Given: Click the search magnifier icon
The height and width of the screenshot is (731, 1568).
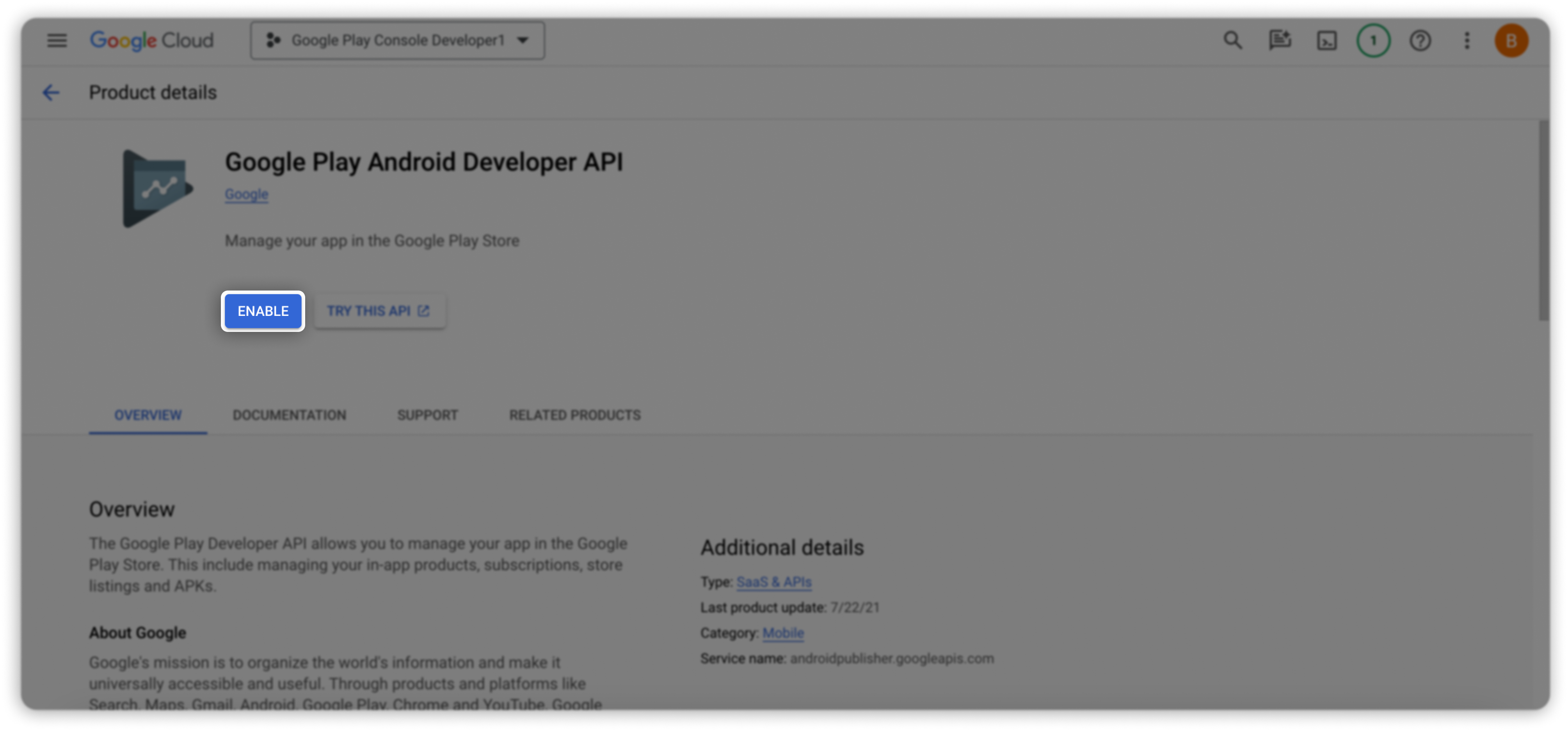Looking at the screenshot, I should point(1233,40).
